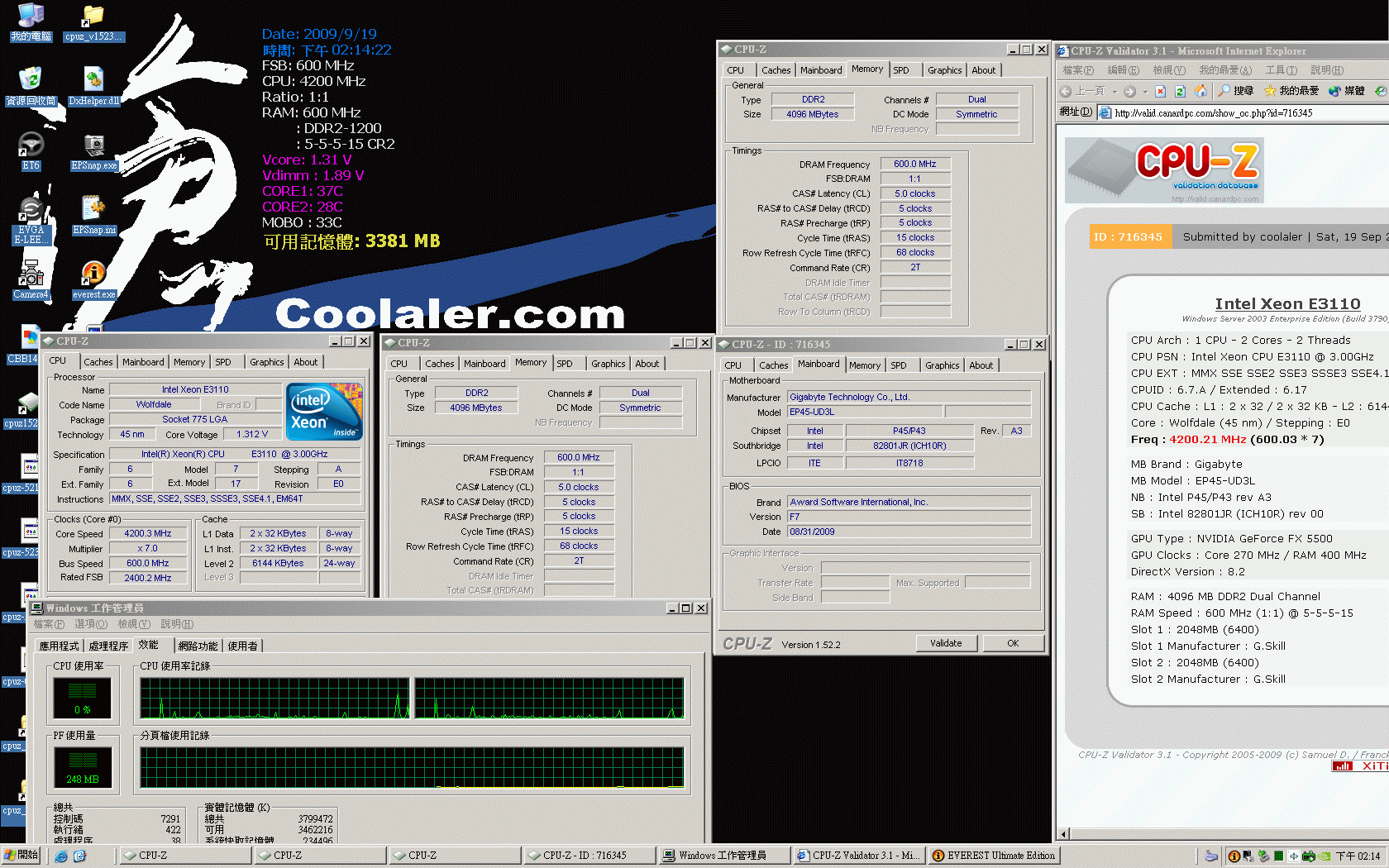Click the EP45-UD3L model field
This screenshot has width=1389, height=868.
tap(864, 412)
